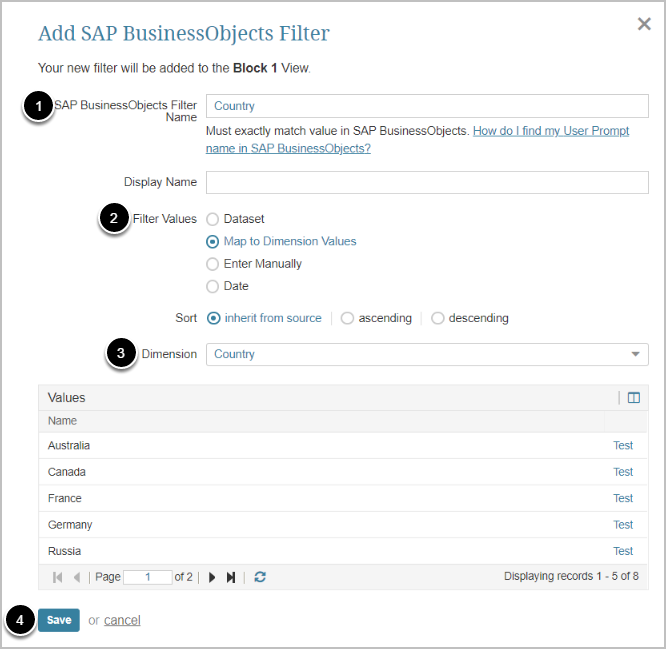Refresh the values grid
This screenshot has width=666, height=649.
tap(260, 577)
